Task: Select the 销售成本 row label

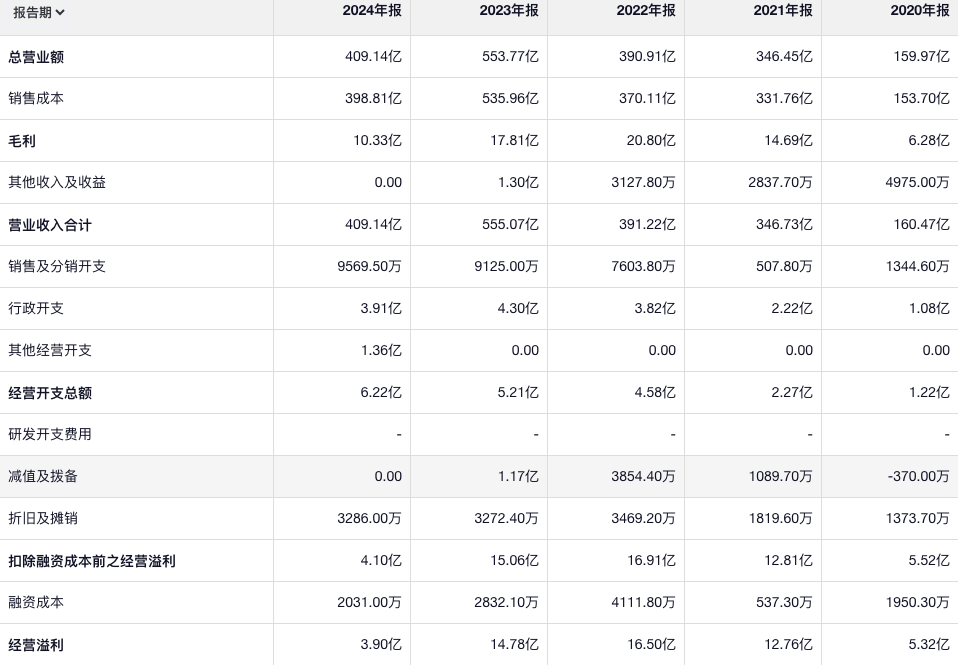Action: click(36, 99)
